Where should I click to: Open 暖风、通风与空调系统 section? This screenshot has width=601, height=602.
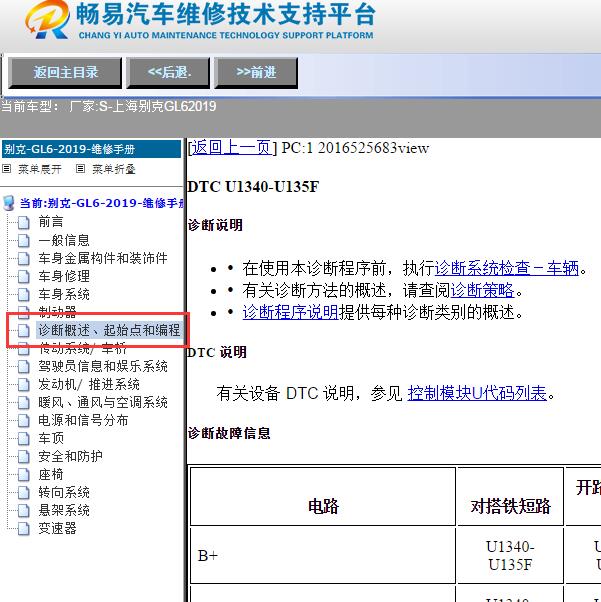point(103,403)
